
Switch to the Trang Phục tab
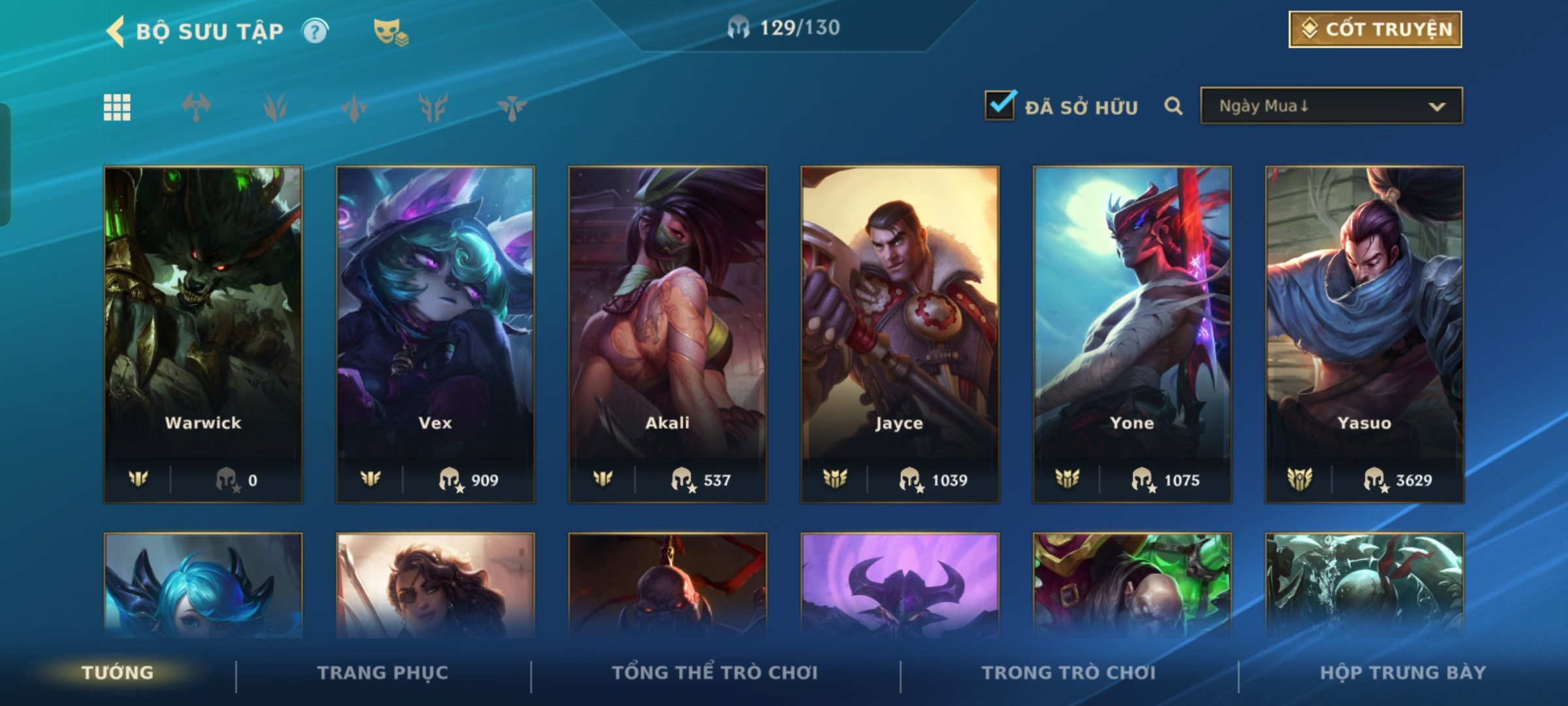(383, 673)
